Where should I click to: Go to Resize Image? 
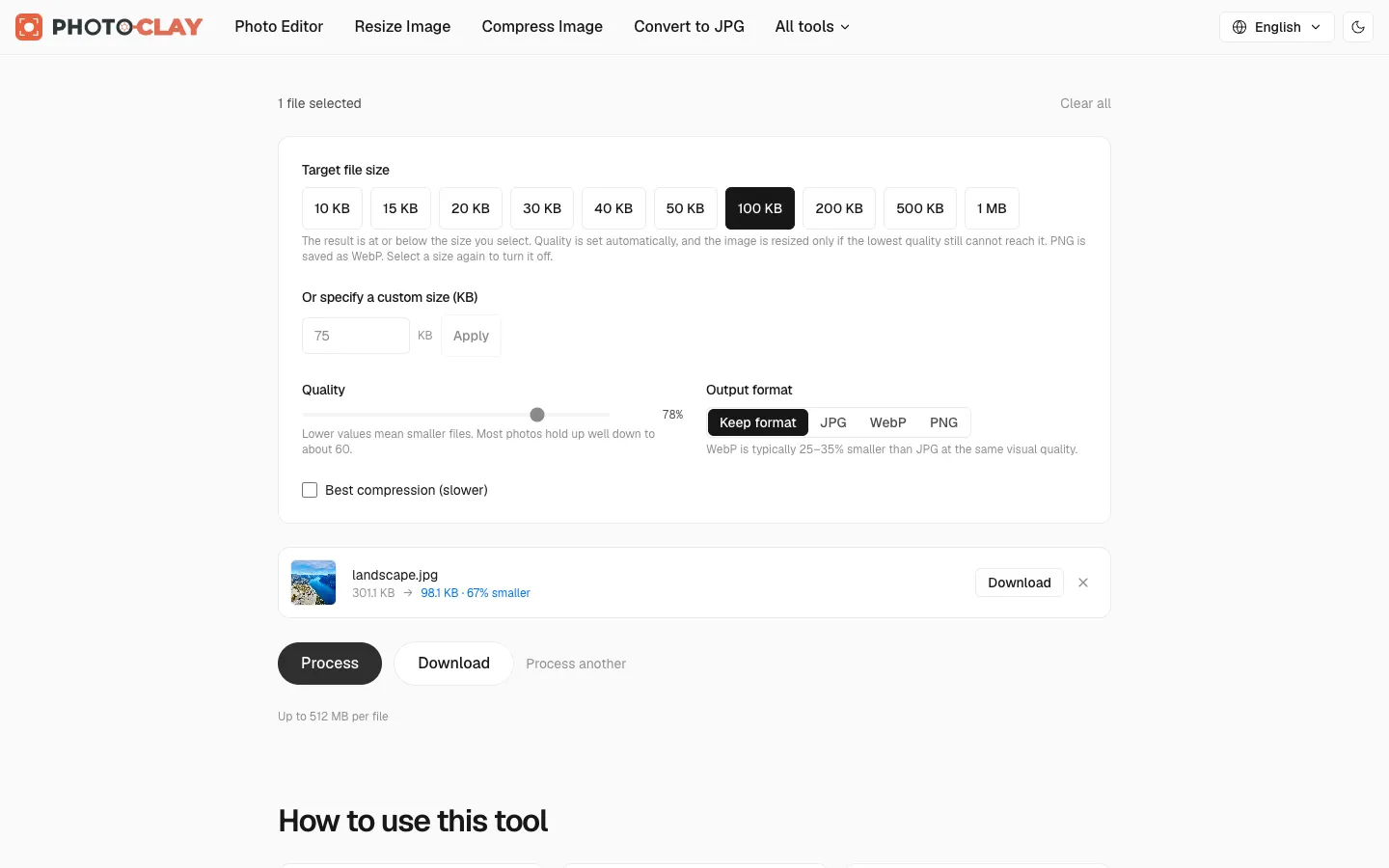pyautogui.click(x=402, y=27)
